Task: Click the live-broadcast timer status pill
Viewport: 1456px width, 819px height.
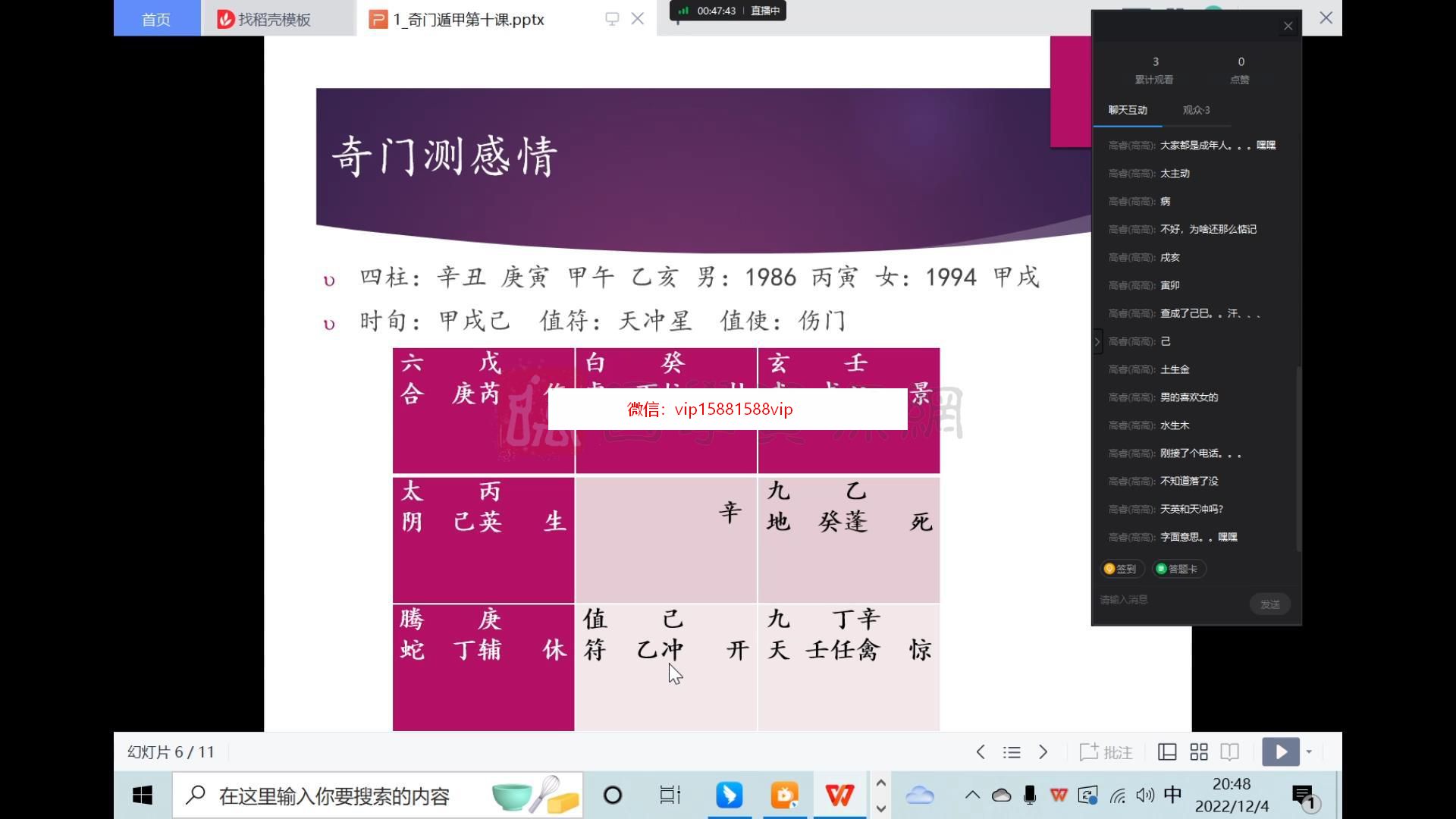Action: coord(728,11)
